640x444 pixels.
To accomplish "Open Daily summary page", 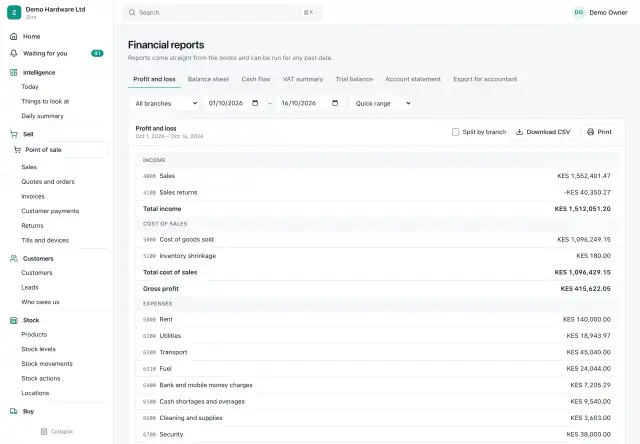I will pos(42,116).
